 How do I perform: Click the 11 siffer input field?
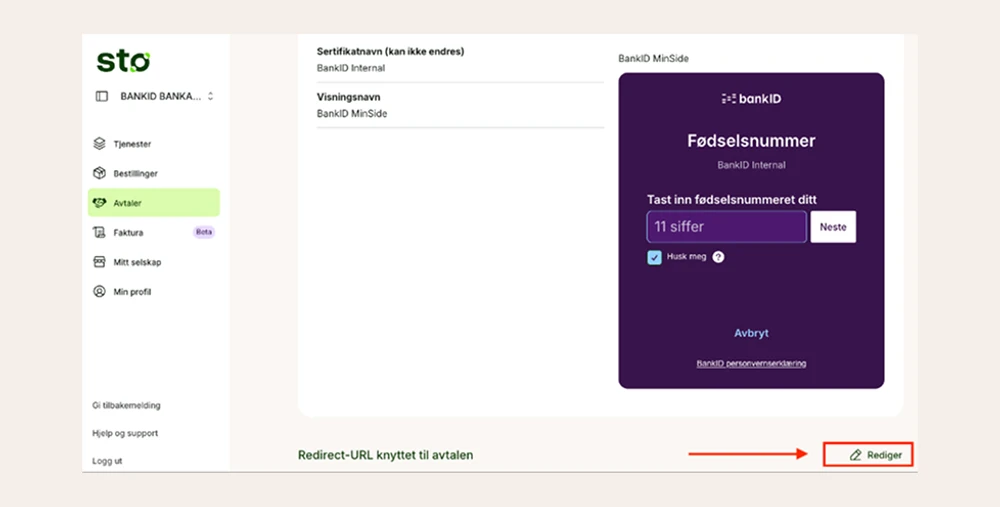pyautogui.click(x=726, y=226)
